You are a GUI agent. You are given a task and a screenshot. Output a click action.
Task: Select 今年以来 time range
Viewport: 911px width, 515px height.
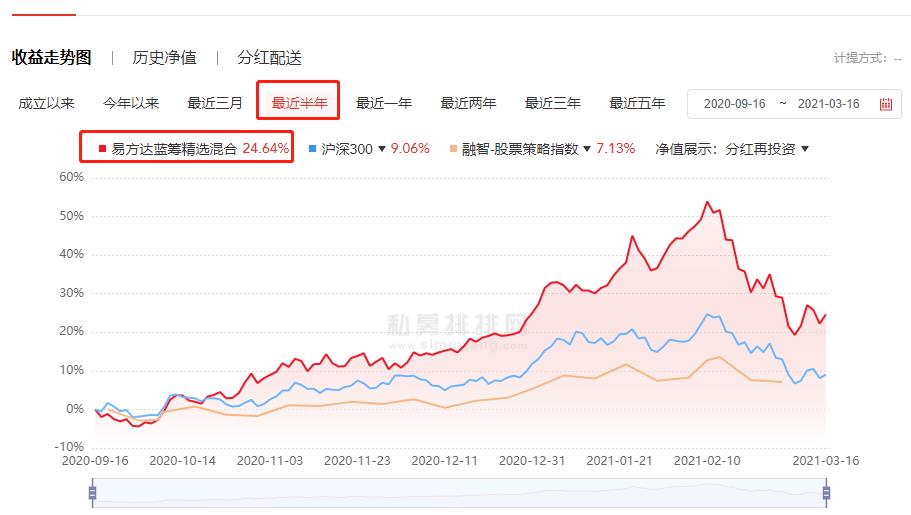click(x=131, y=103)
